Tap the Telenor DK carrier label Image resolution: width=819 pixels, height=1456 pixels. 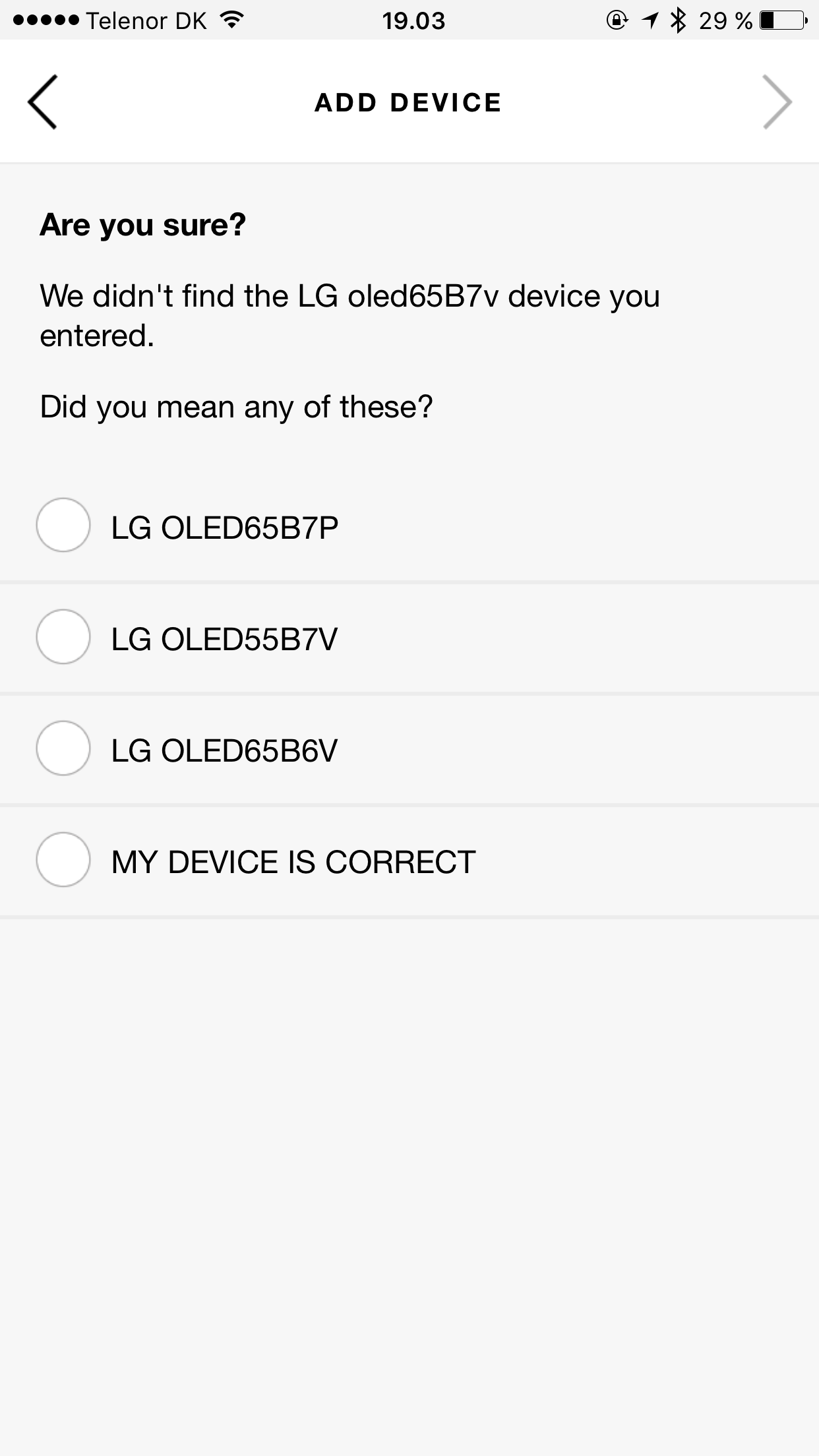[146, 20]
